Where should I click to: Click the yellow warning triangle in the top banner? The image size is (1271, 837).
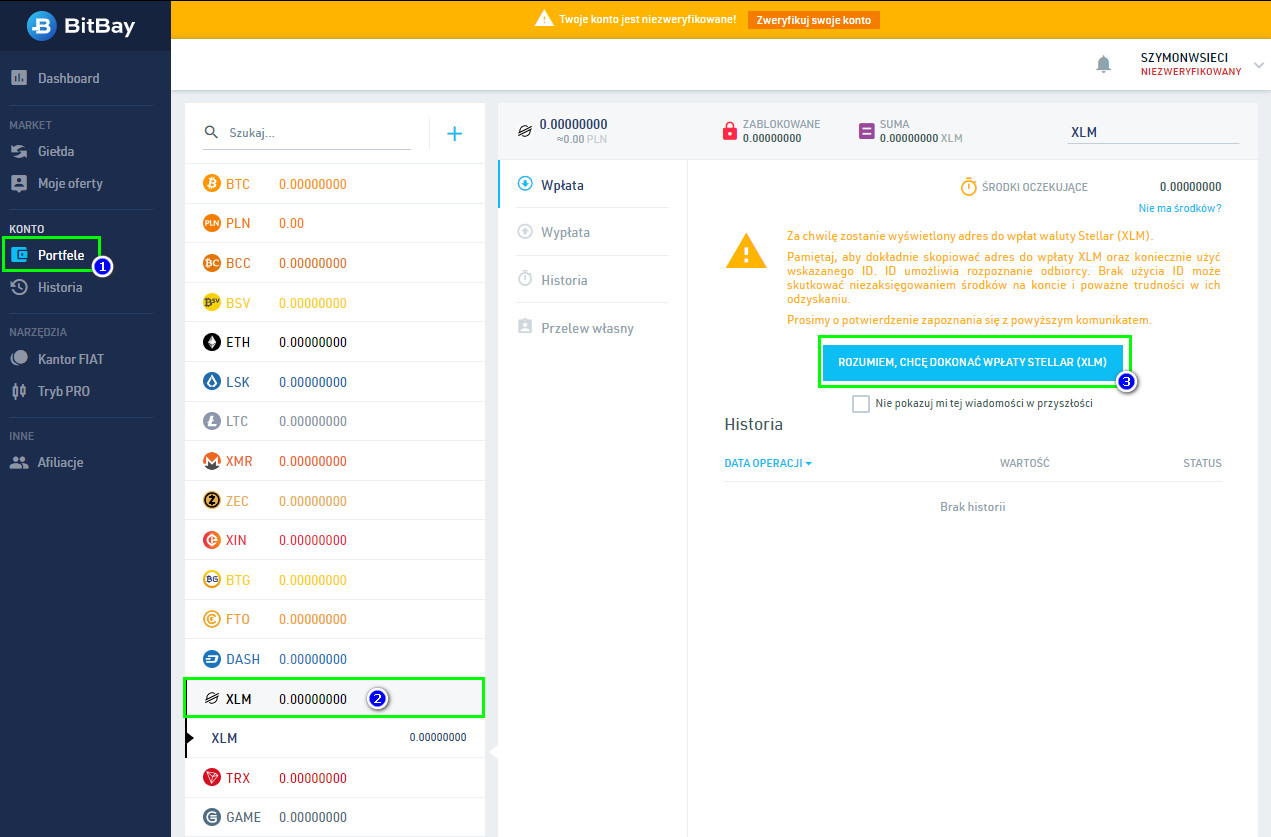coord(544,18)
